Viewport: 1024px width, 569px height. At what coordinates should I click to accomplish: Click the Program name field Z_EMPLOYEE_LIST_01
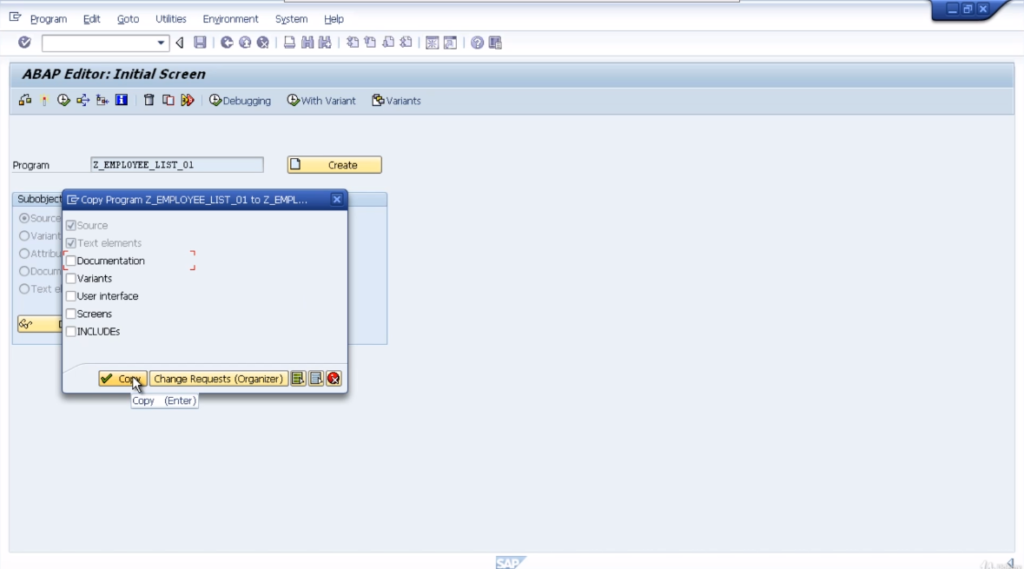click(x=177, y=165)
